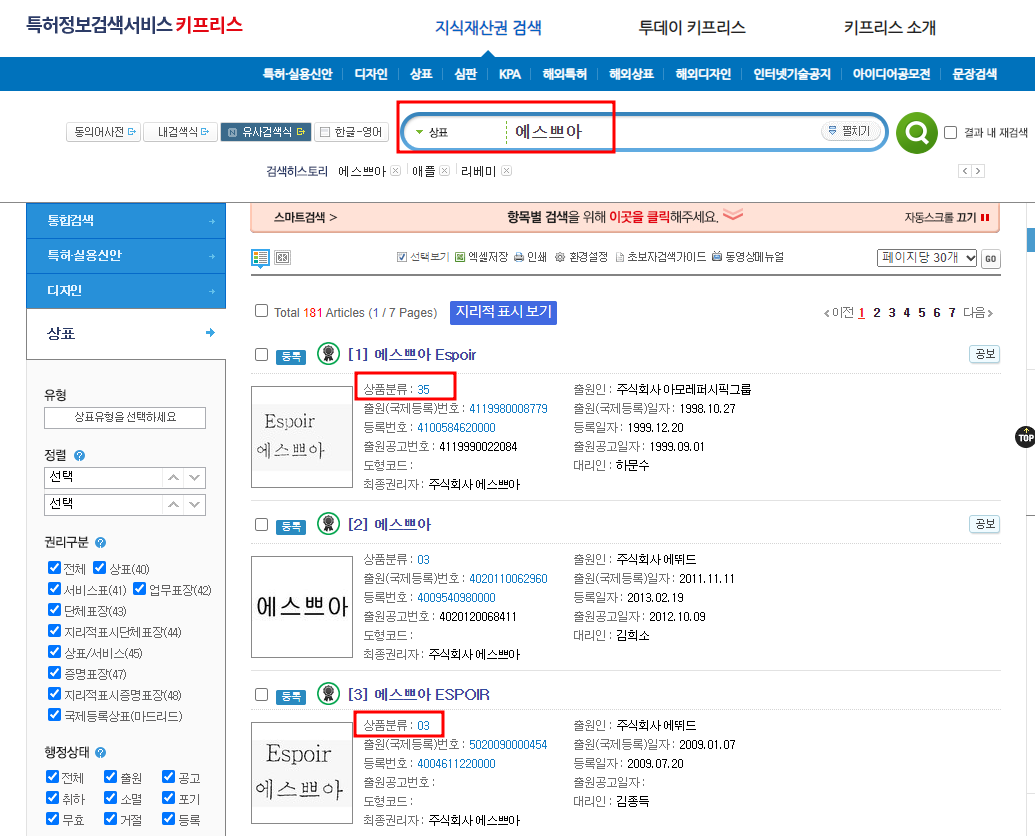
Task: Go to results page 2
Action: click(877, 313)
